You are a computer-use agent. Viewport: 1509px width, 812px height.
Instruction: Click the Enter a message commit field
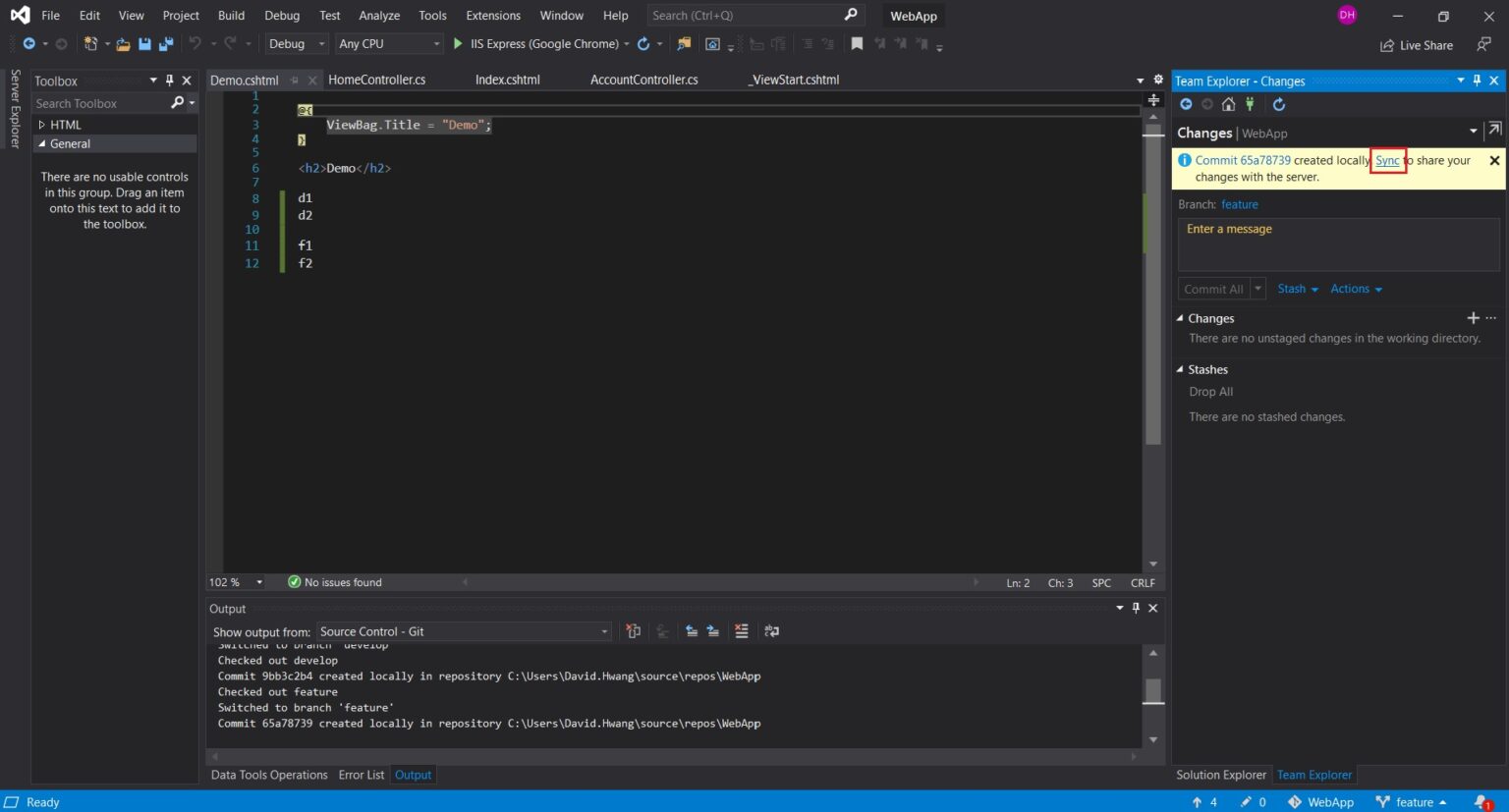(1337, 244)
